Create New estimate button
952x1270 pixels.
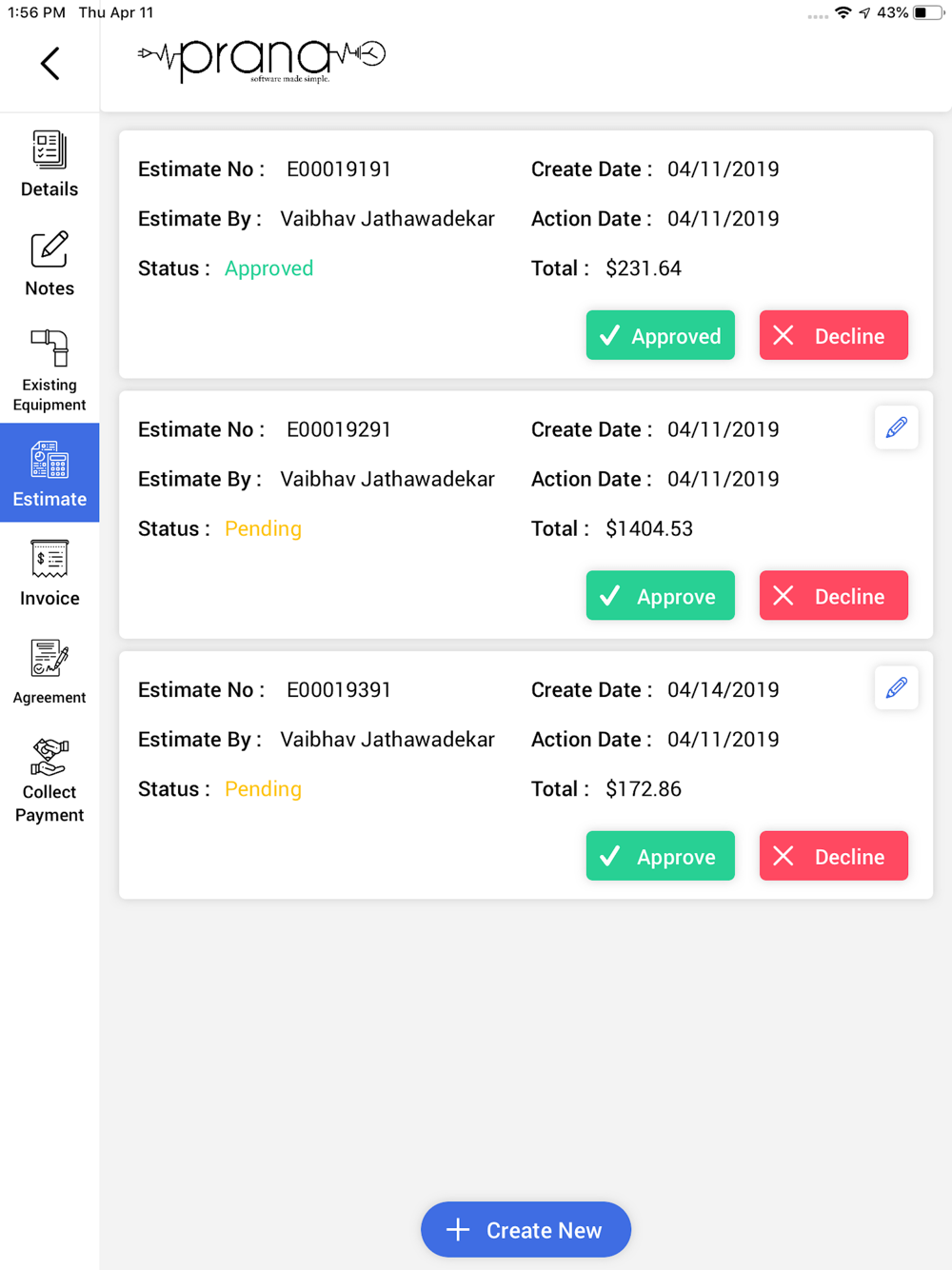[x=526, y=1229]
